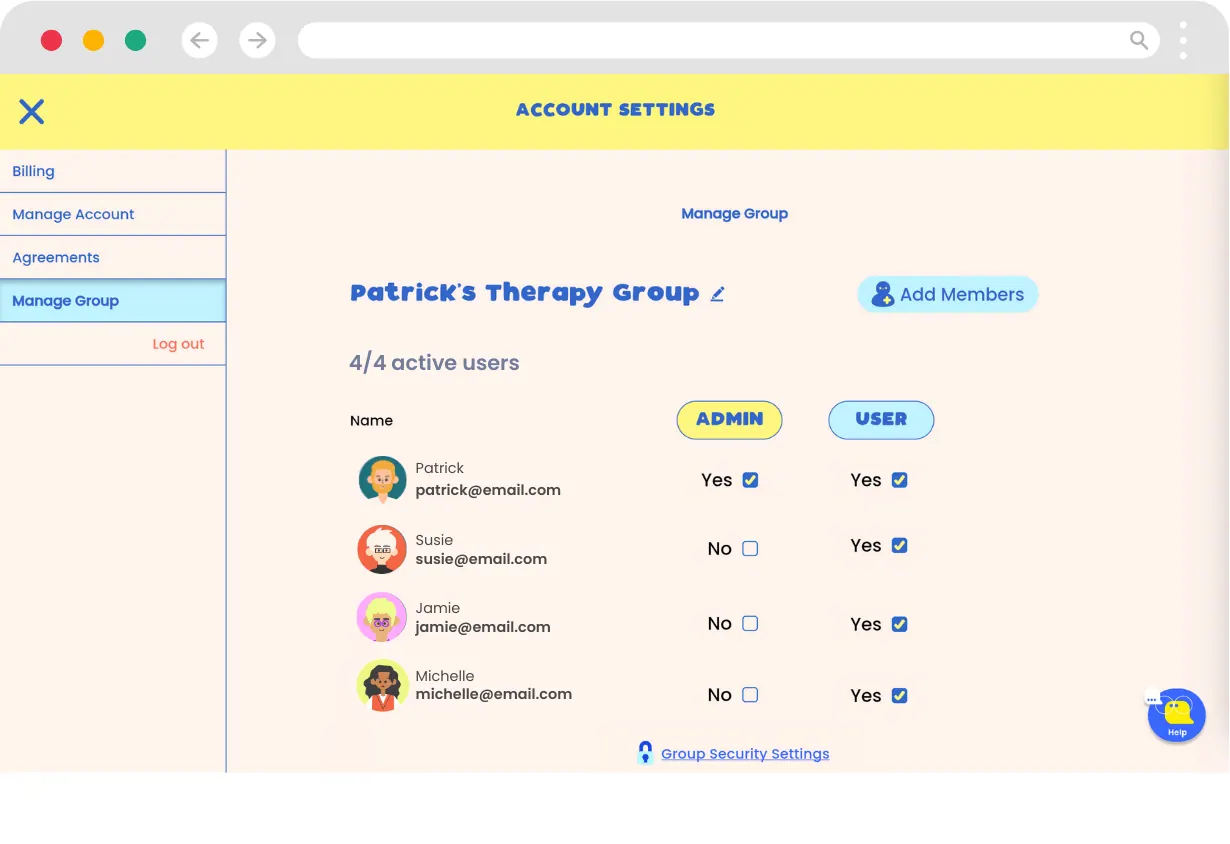Open Agreements in the sidebar
The height and width of the screenshot is (844, 1230).
pyautogui.click(x=113, y=257)
